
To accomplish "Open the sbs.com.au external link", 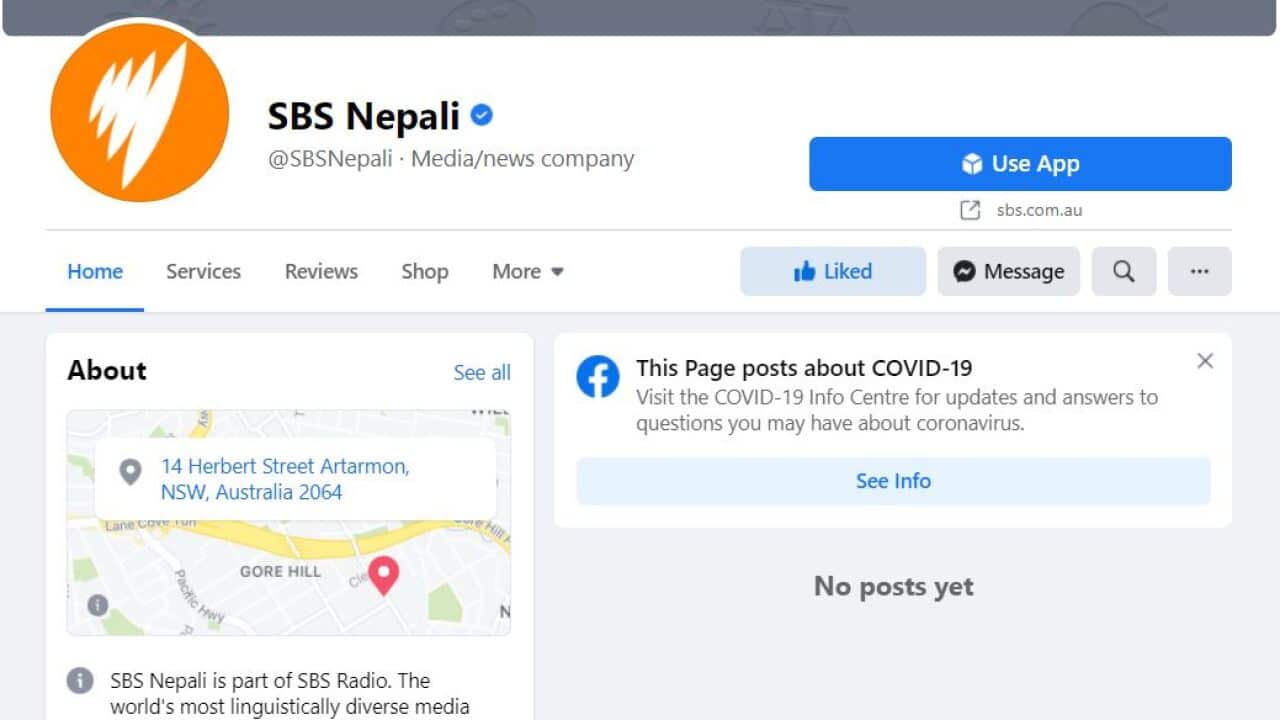I will [x=1039, y=210].
